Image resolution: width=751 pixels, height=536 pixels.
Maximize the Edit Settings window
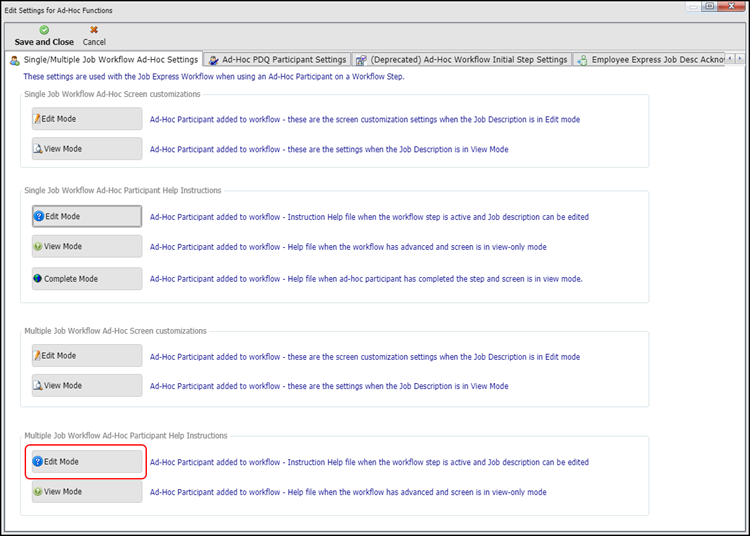click(710, 6)
